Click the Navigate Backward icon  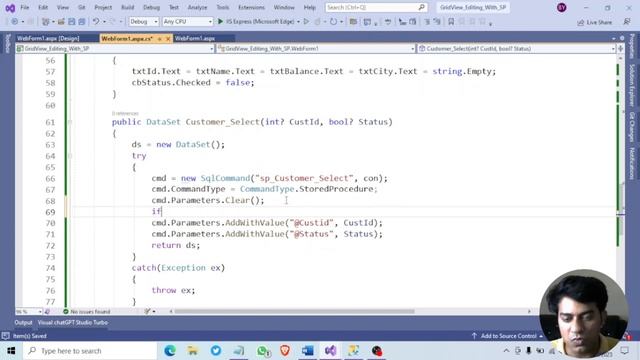click(14, 22)
